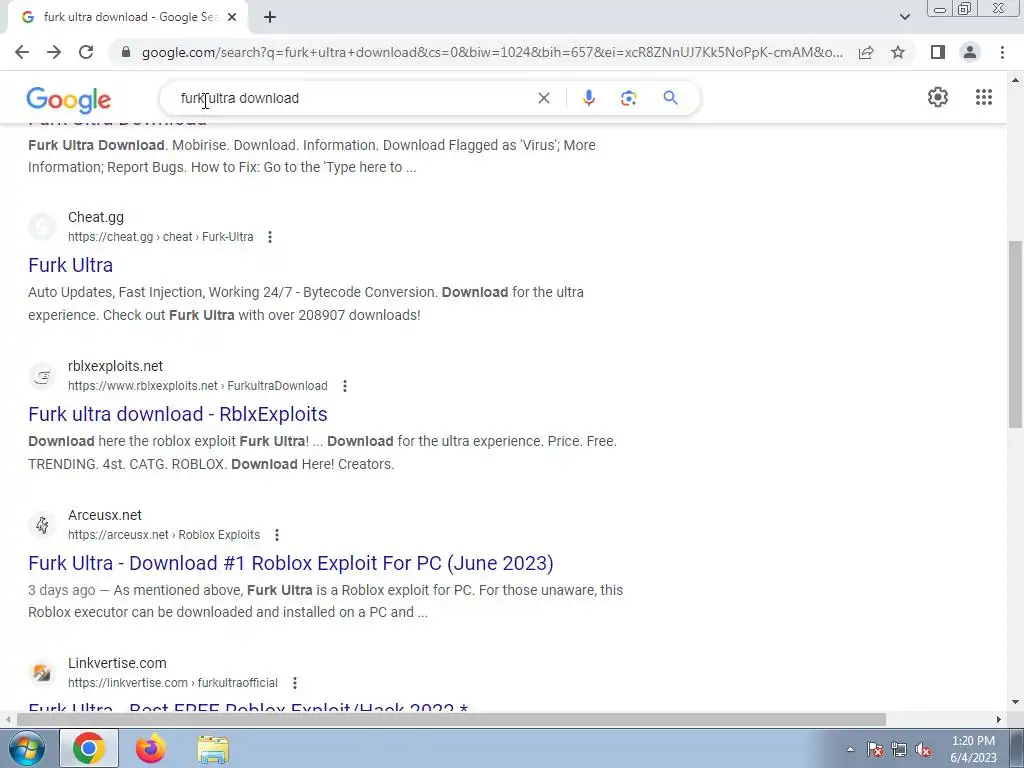
Task: Open the Google apps grid
Action: tap(984, 97)
